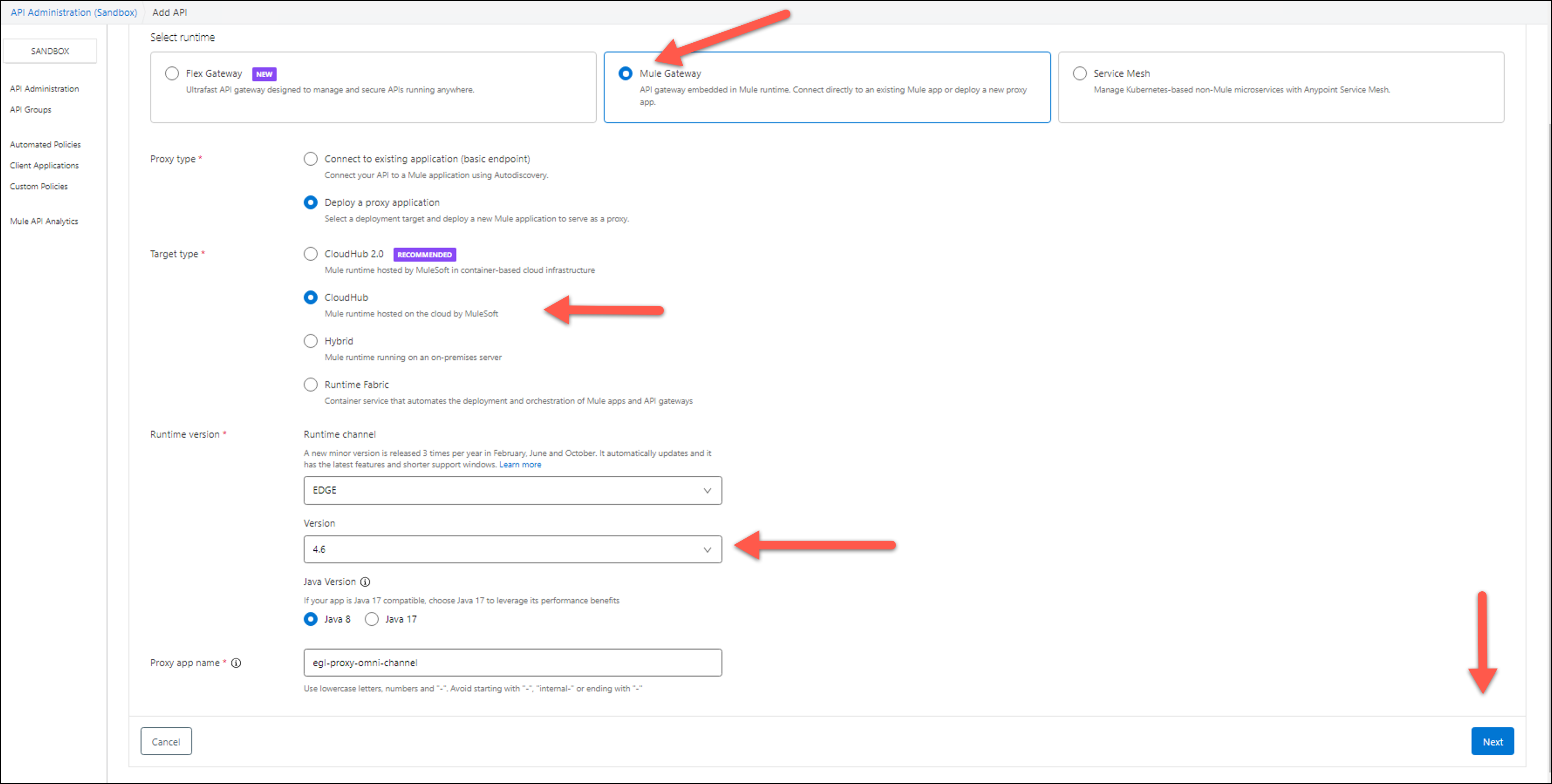Click the Select runtime heading
This screenshot has width=1552, height=784.
point(183,37)
